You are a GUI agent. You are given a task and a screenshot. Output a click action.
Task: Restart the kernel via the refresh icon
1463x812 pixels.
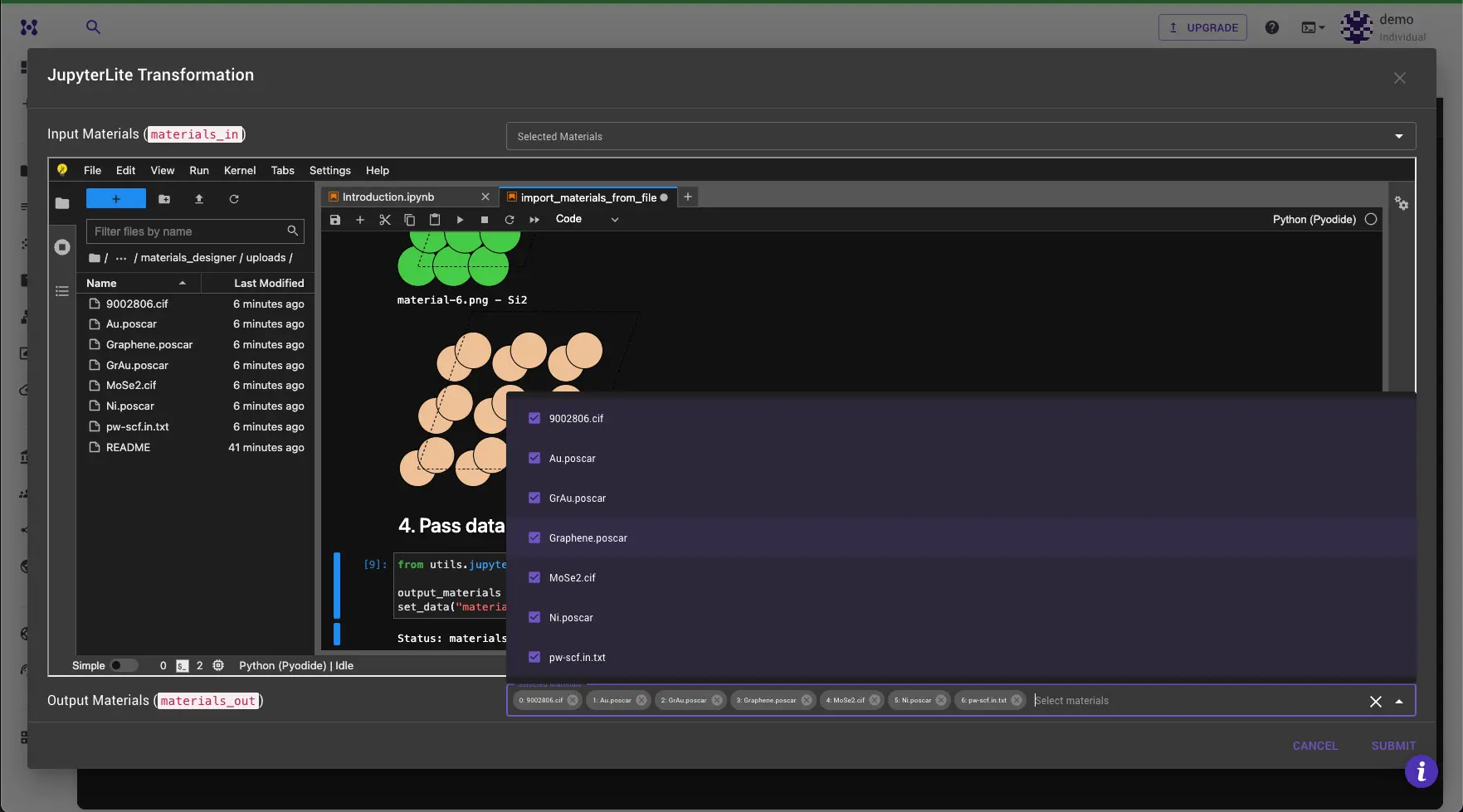510,219
